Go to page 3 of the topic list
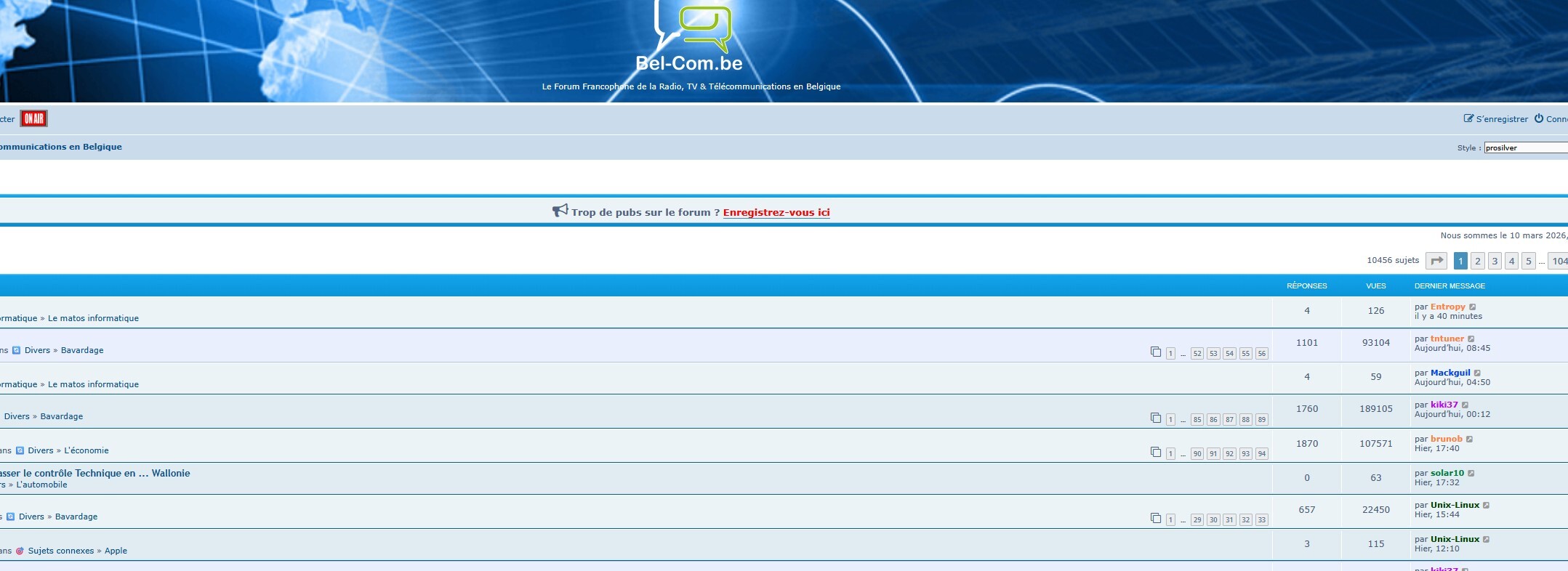Screen dimensions: 1568x571 [1495, 261]
